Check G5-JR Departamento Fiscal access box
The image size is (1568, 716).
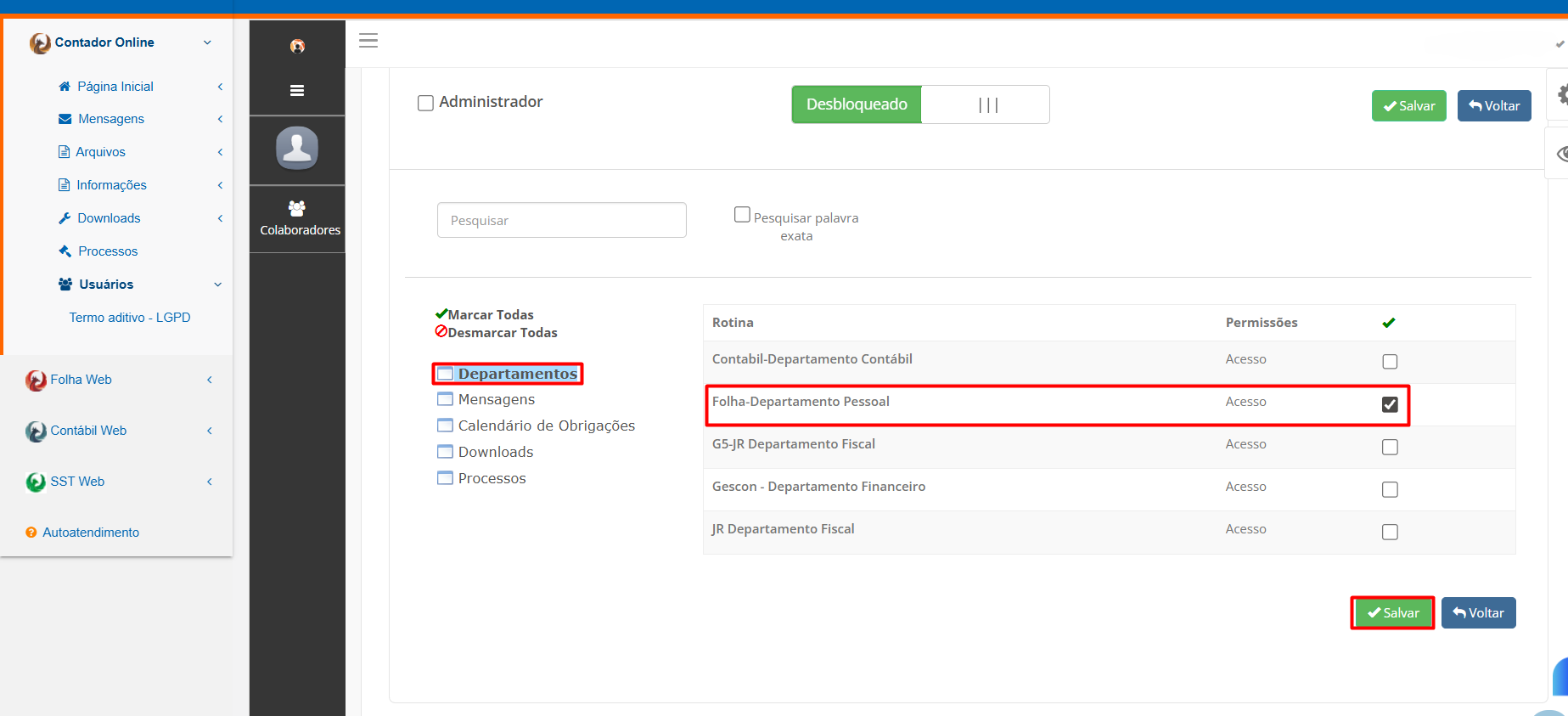pyautogui.click(x=1390, y=447)
